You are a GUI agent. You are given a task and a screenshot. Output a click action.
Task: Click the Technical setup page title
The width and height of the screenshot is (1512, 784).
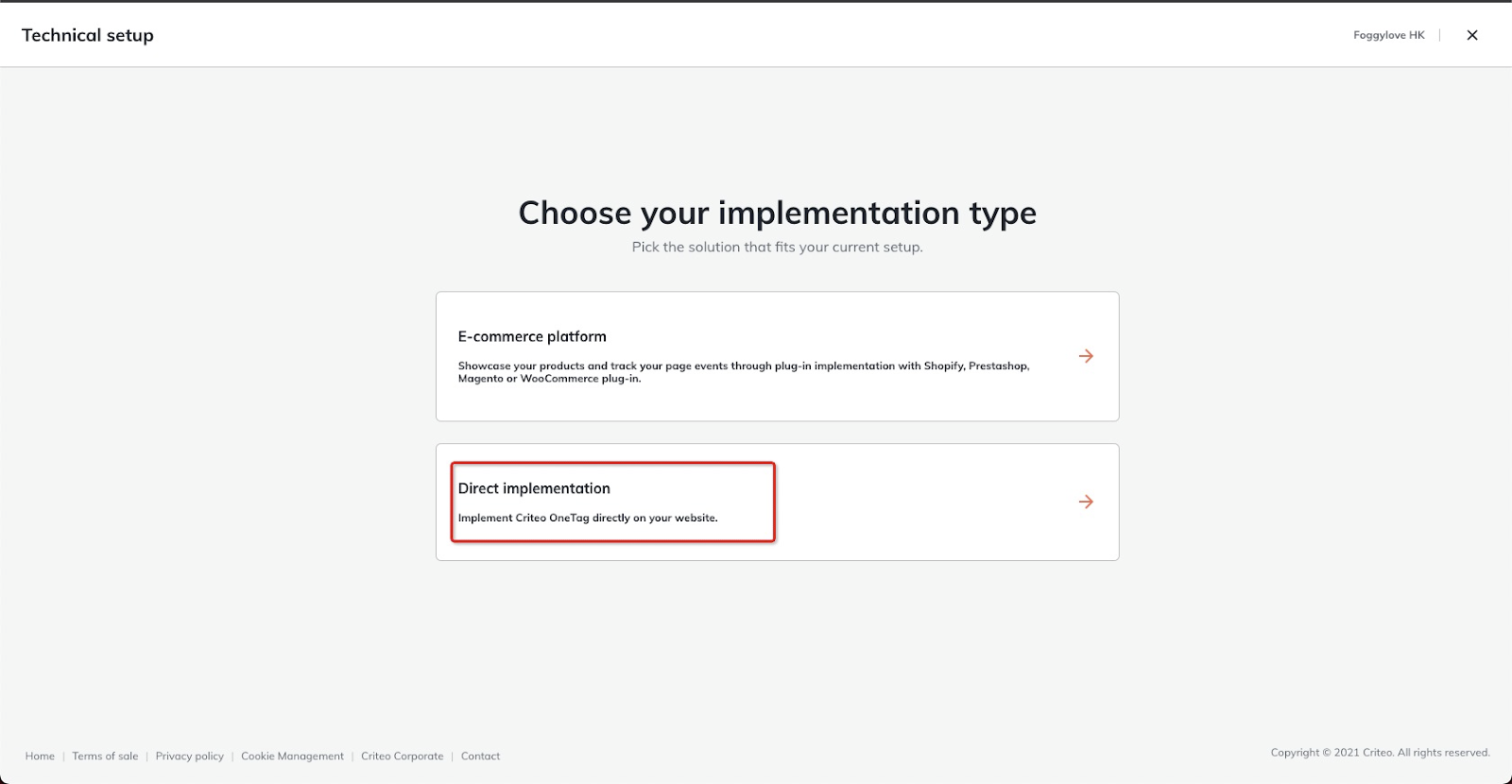point(88,35)
